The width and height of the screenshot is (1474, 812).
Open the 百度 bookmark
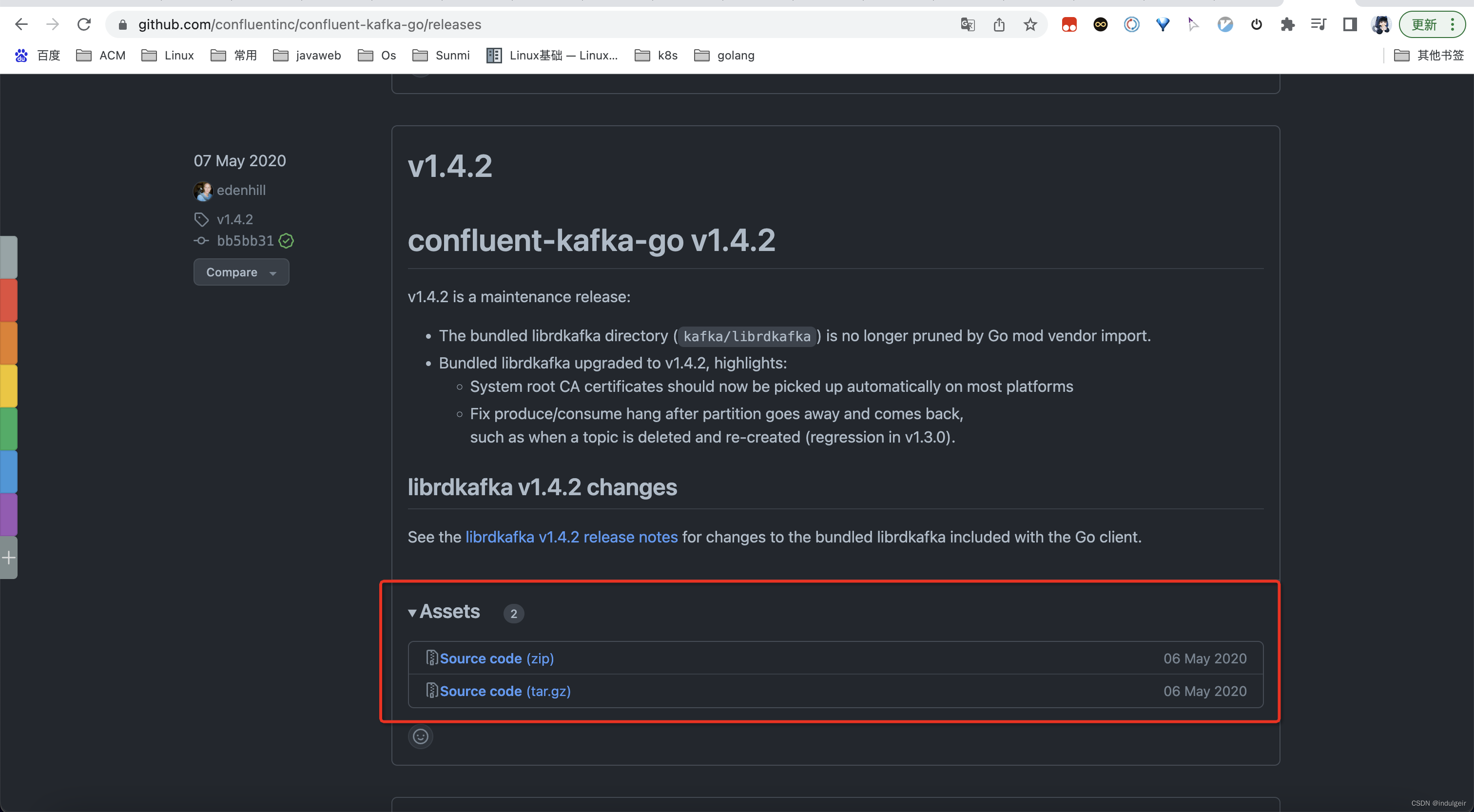(x=38, y=56)
